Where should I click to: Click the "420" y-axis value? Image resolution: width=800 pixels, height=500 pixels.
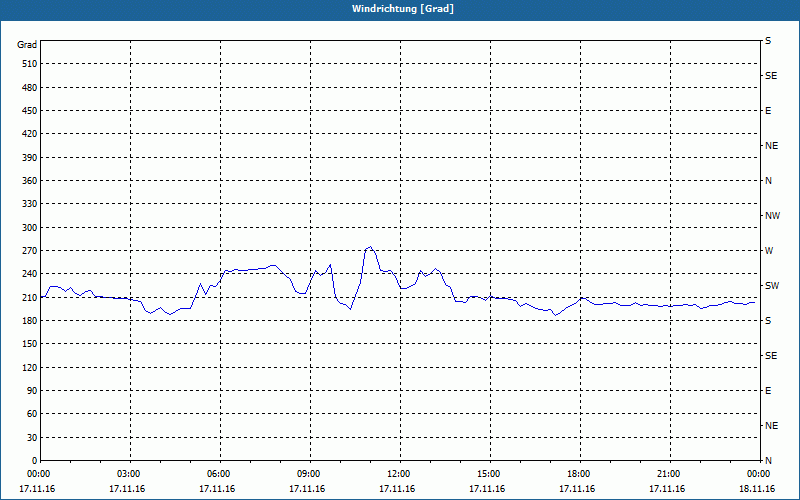29,134
